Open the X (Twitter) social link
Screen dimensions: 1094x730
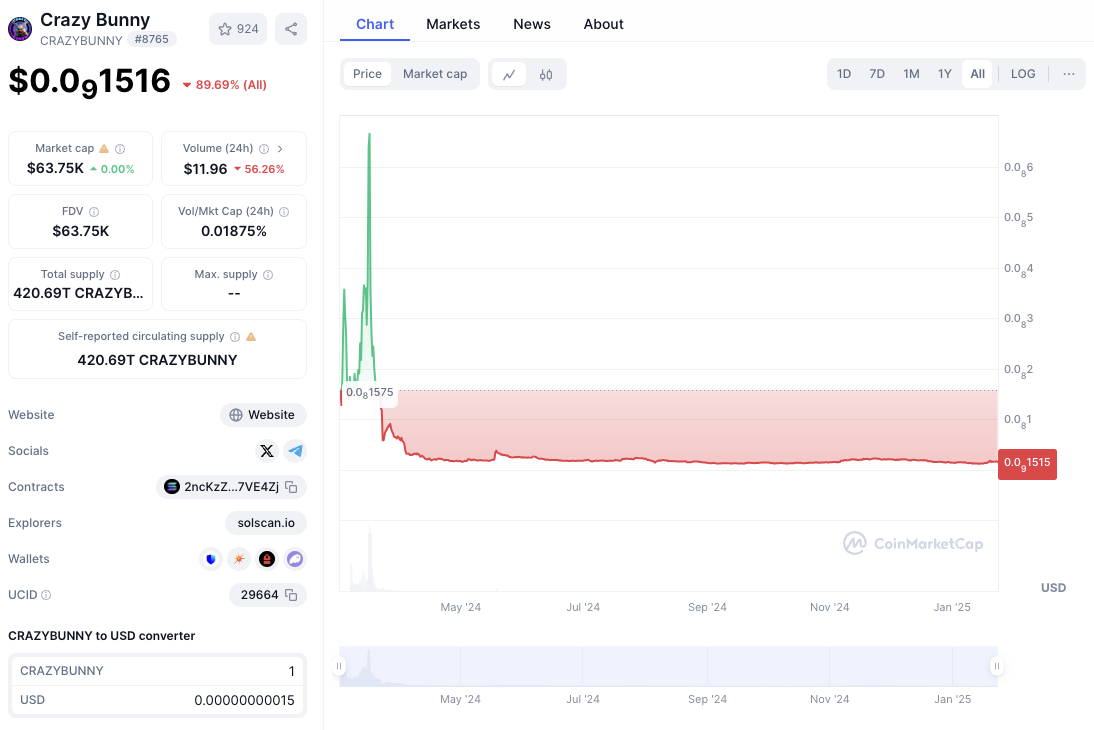click(267, 451)
